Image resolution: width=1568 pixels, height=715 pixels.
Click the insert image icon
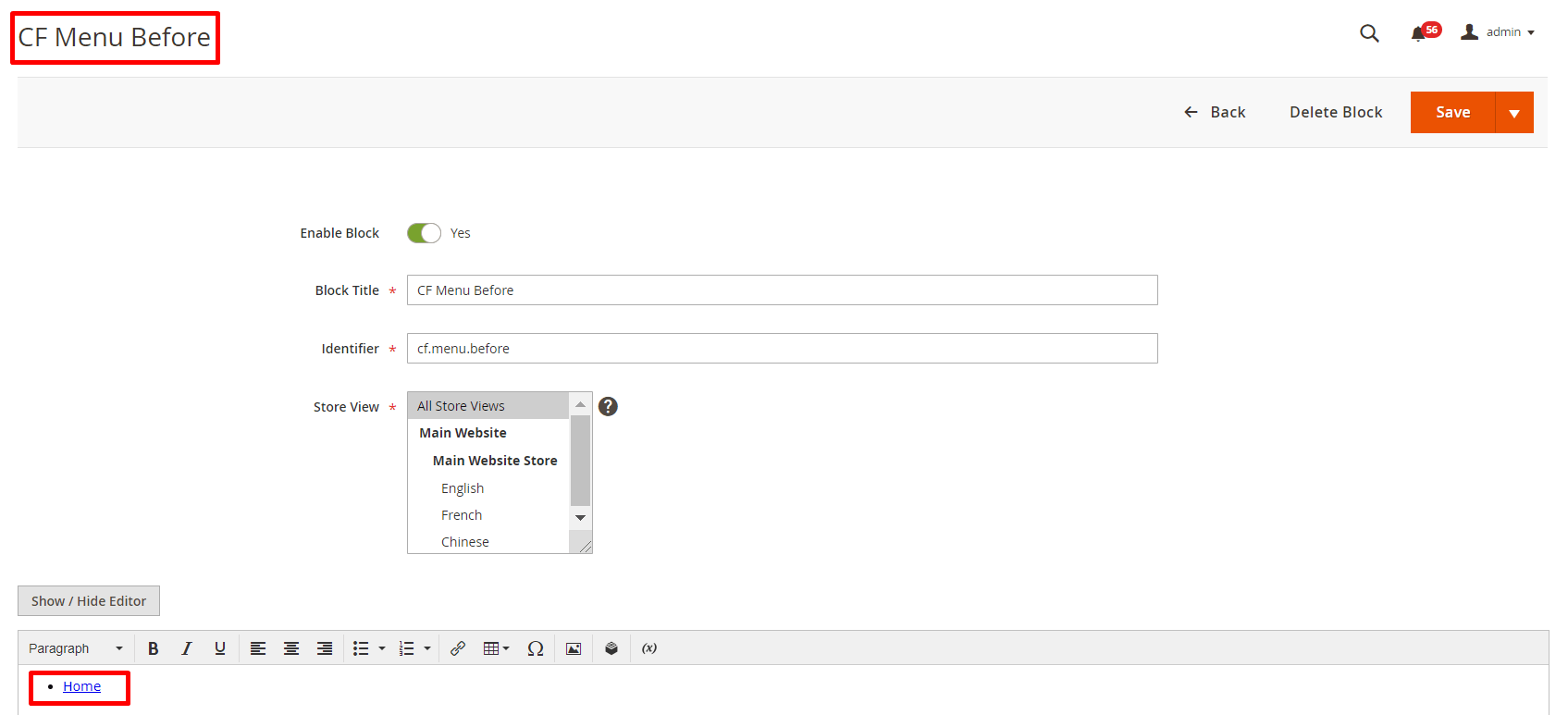tap(574, 648)
